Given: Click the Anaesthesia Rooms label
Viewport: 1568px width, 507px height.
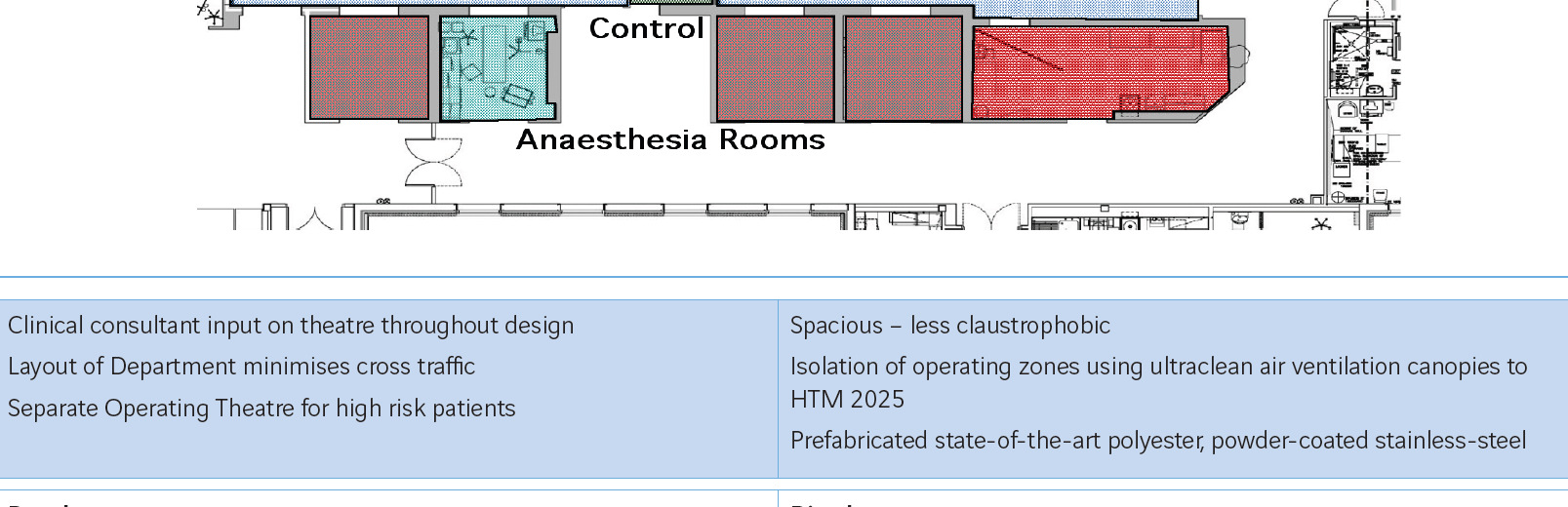Looking at the screenshot, I should coord(670,139).
